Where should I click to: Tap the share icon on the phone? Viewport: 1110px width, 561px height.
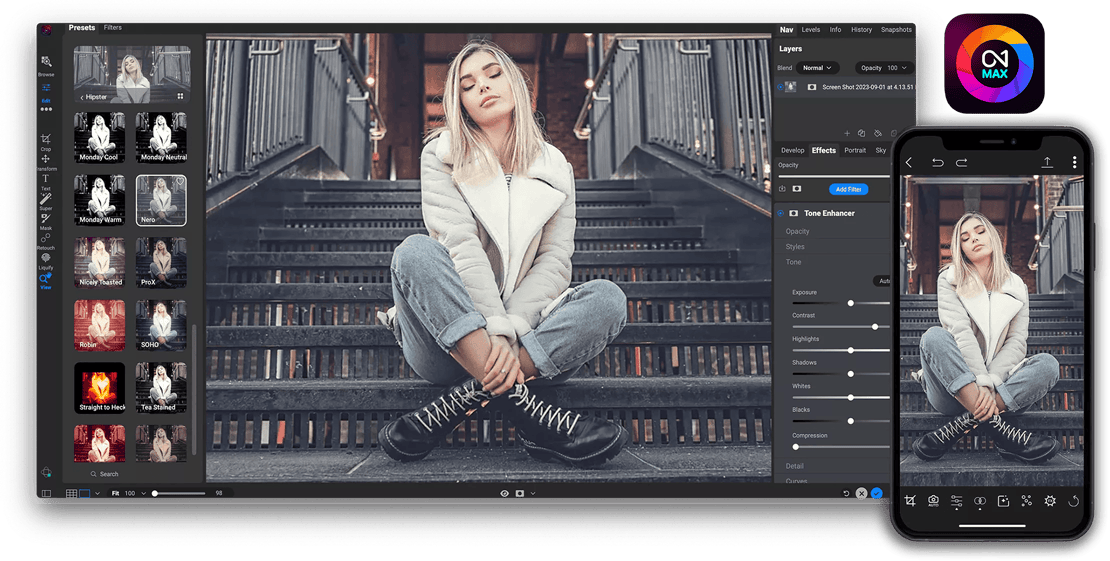(x=1047, y=162)
